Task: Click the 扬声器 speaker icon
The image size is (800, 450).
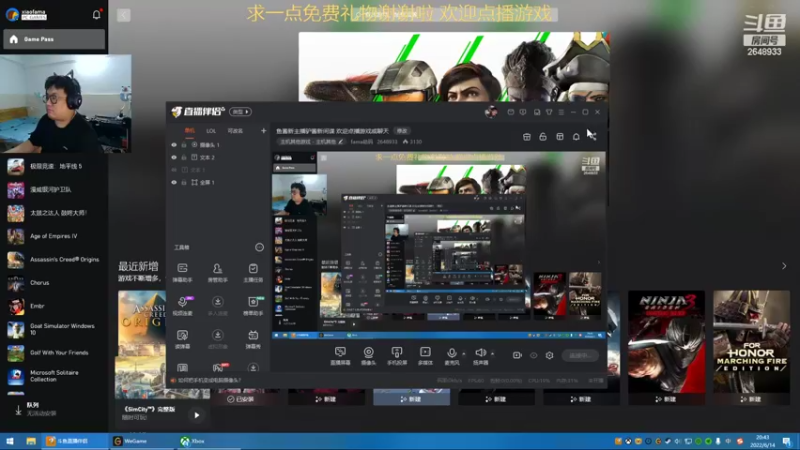Action: pyautogui.click(x=480, y=353)
